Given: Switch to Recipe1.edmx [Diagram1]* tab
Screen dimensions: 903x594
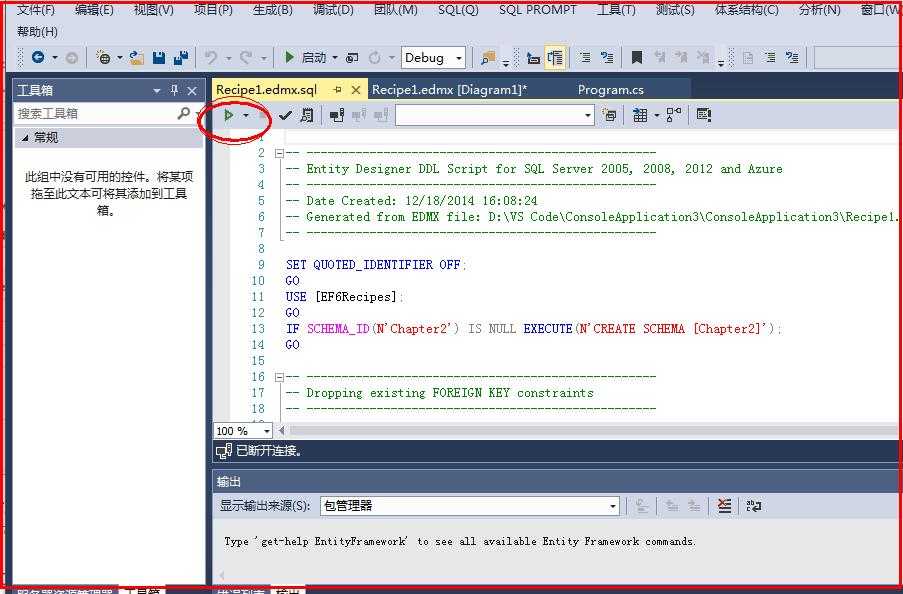Looking at the screenshot, I should pos(449,90).
